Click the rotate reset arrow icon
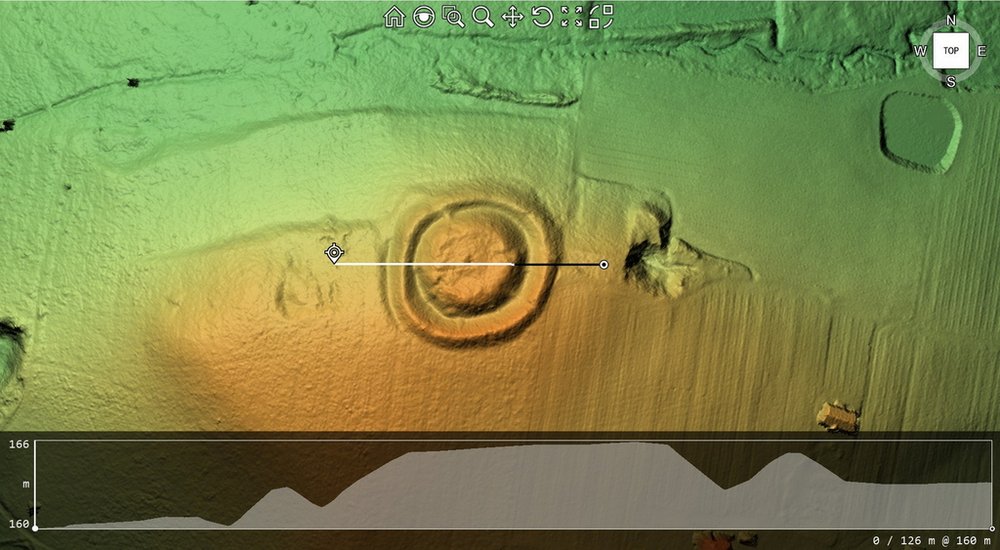This screenshot has width=1000, height=550. (x=542, y=16)
